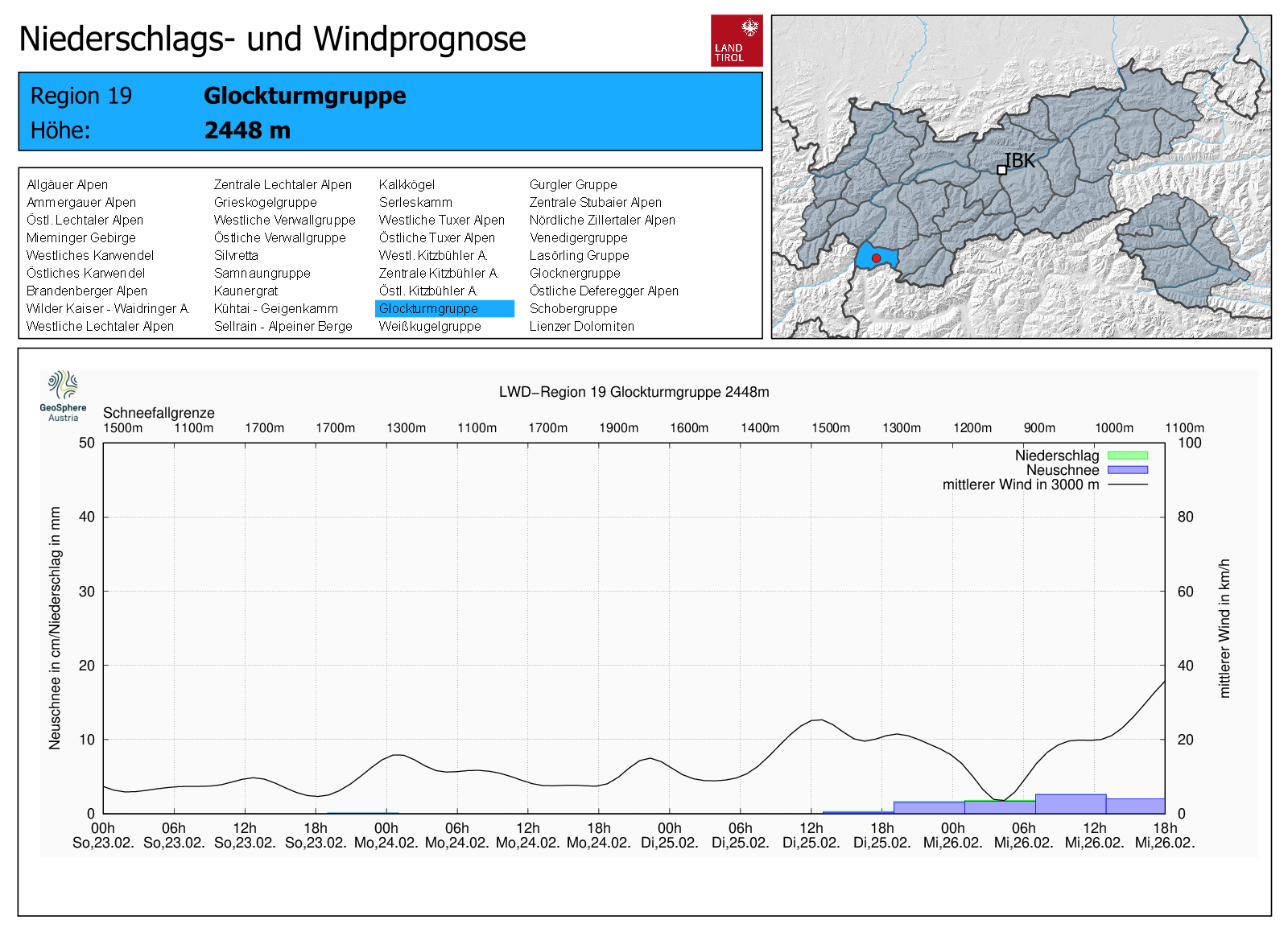Open the Weißkugelgruppe region forecast

point(430,327)
